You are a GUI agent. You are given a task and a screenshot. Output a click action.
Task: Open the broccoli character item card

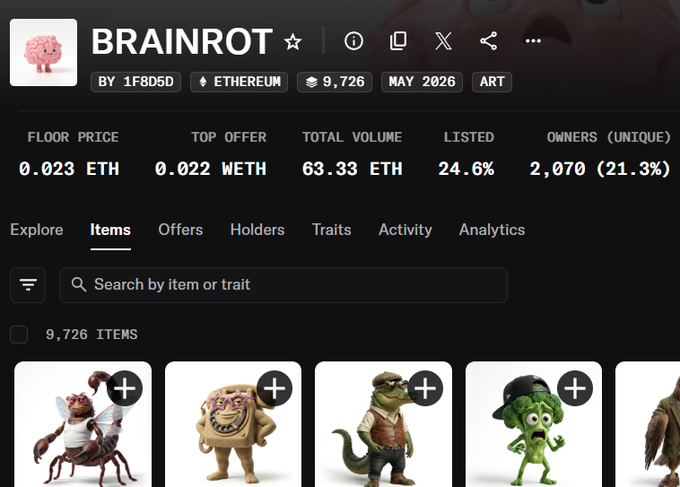click(533, 424)
